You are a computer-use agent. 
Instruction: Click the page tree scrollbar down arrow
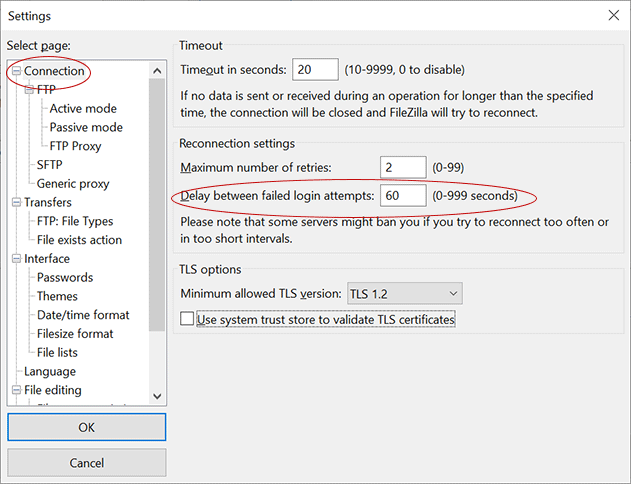coord(157,397)
